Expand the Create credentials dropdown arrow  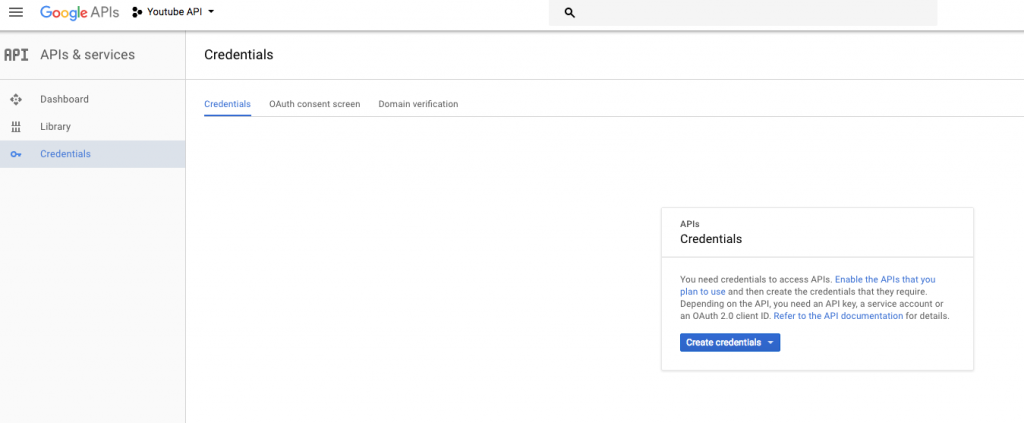click(x=770, y=343)
